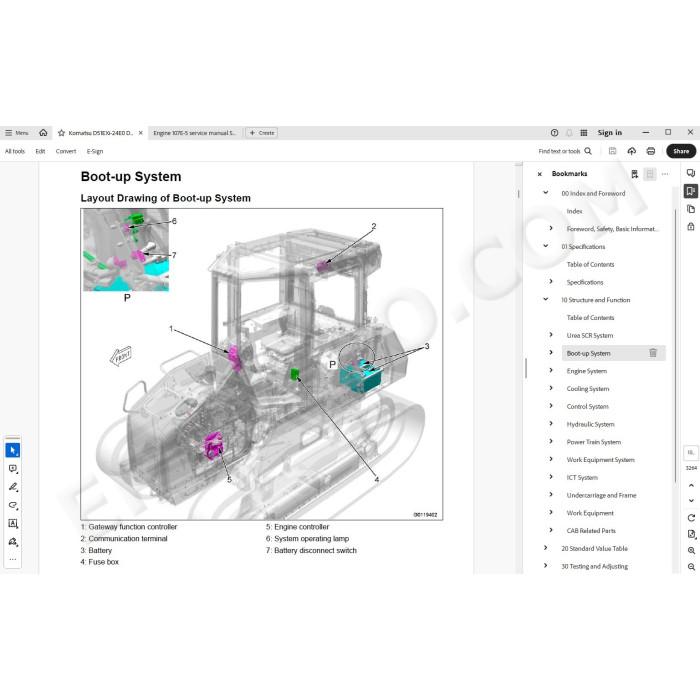The height and width of the screenshot is (700, 700).
Task: Open the Convert menu
Action: [x=66, y=151]
